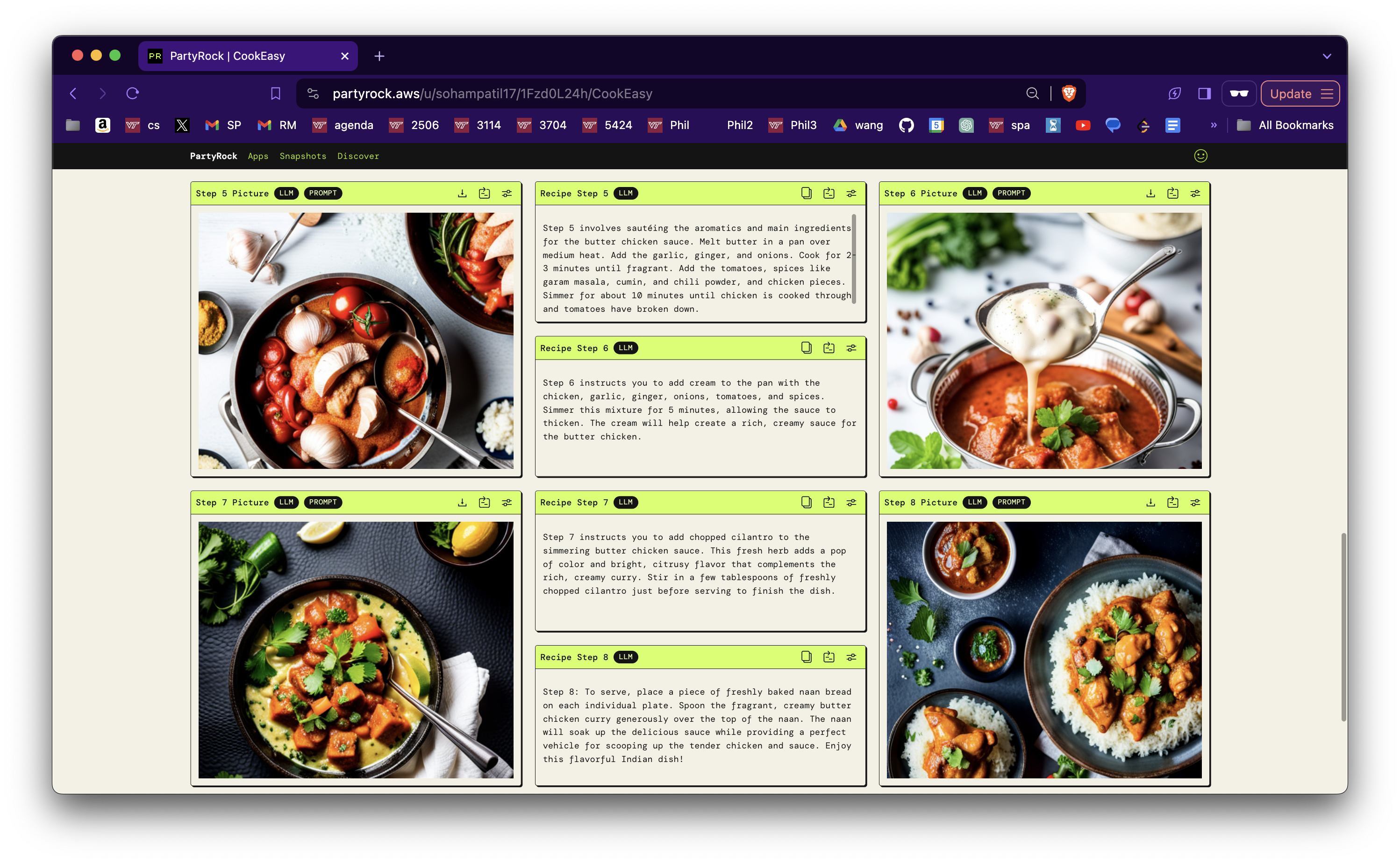Image resolution: width=1400 pixels, height=863 pixels.
Task: Open settings sliders for Step 6 Picture
Action: tap(1195, 194)
